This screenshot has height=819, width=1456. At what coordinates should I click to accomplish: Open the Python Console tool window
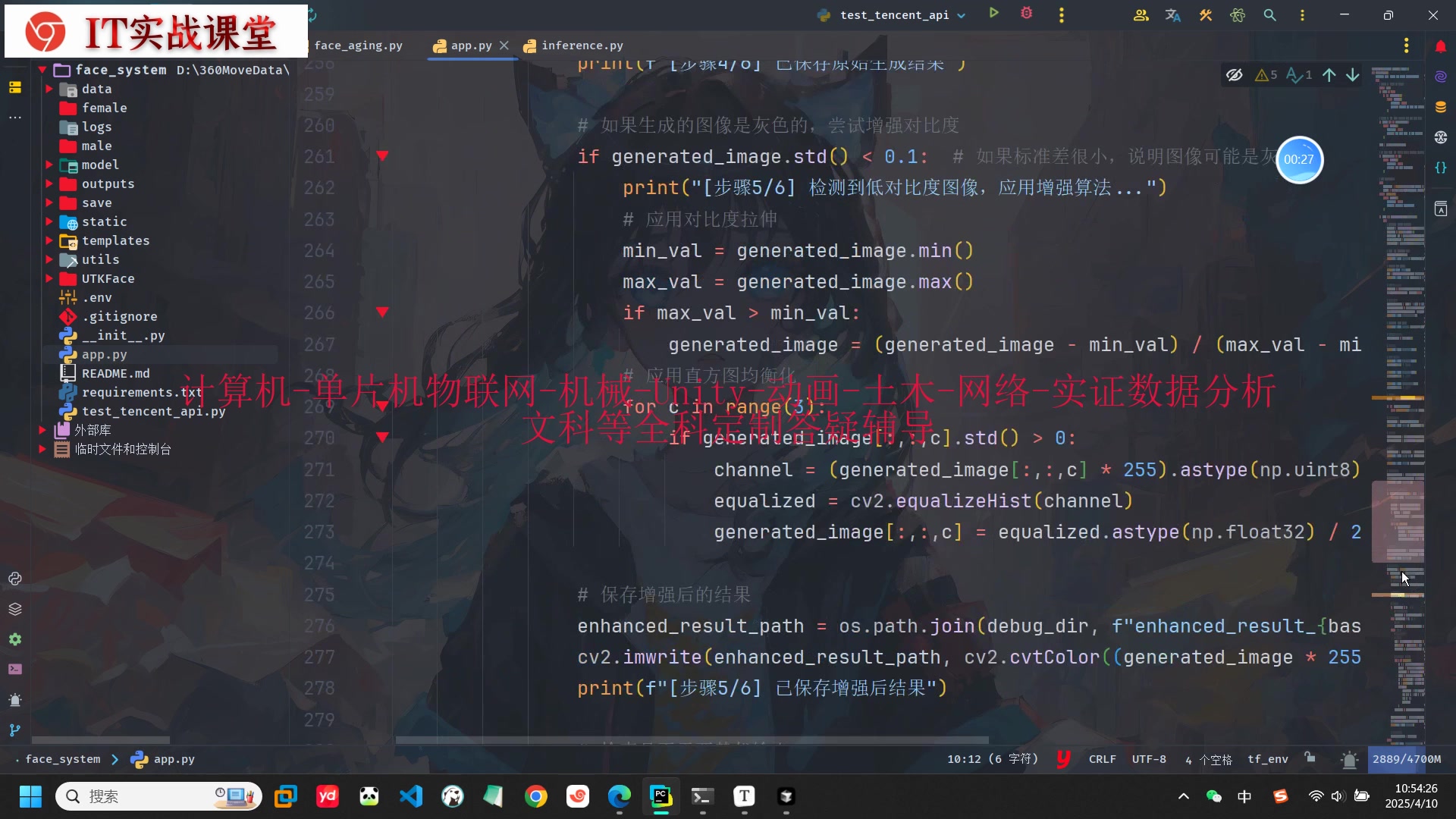coord(15,579)
